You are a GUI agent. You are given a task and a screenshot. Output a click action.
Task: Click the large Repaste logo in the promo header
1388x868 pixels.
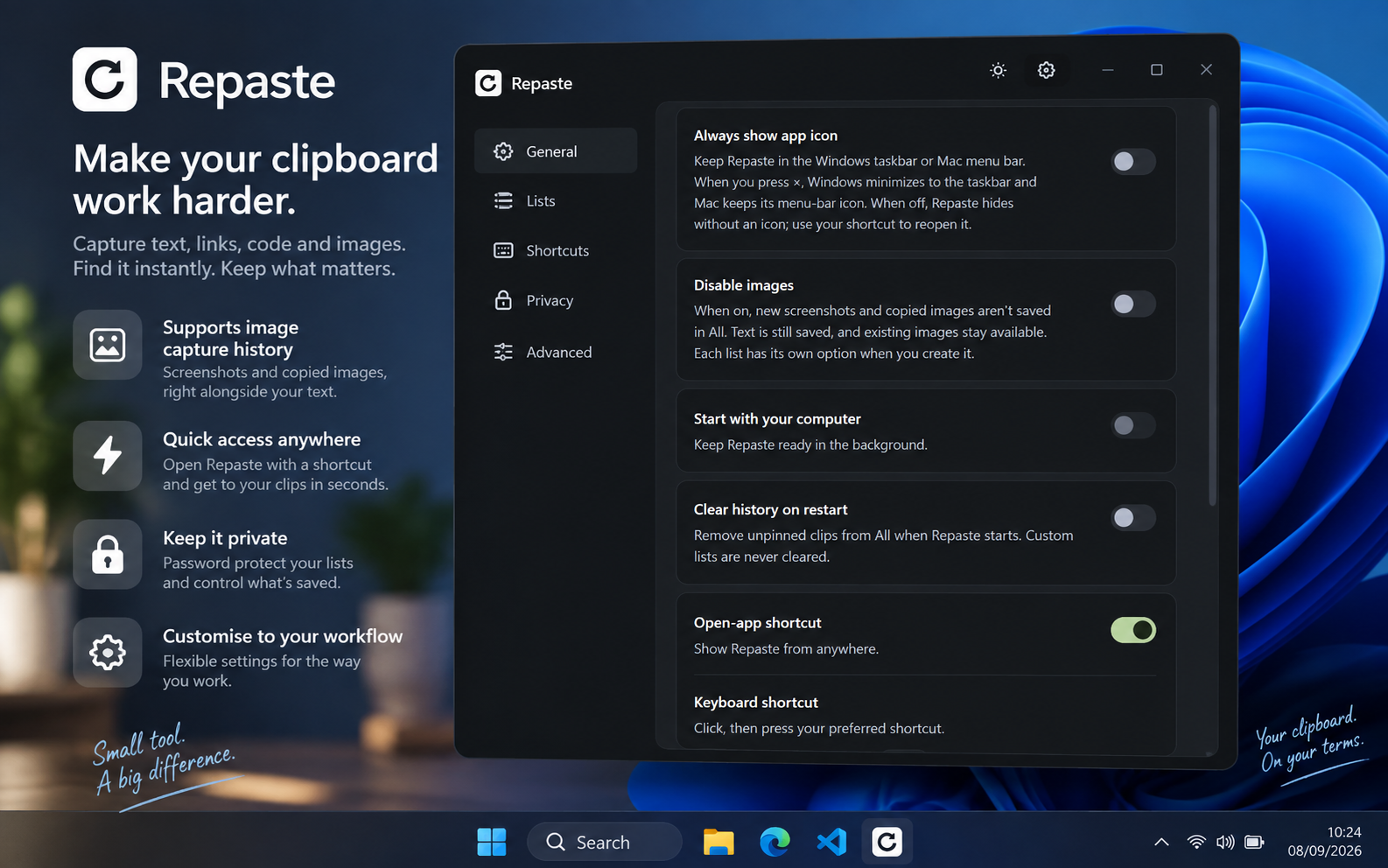point(105,80)
